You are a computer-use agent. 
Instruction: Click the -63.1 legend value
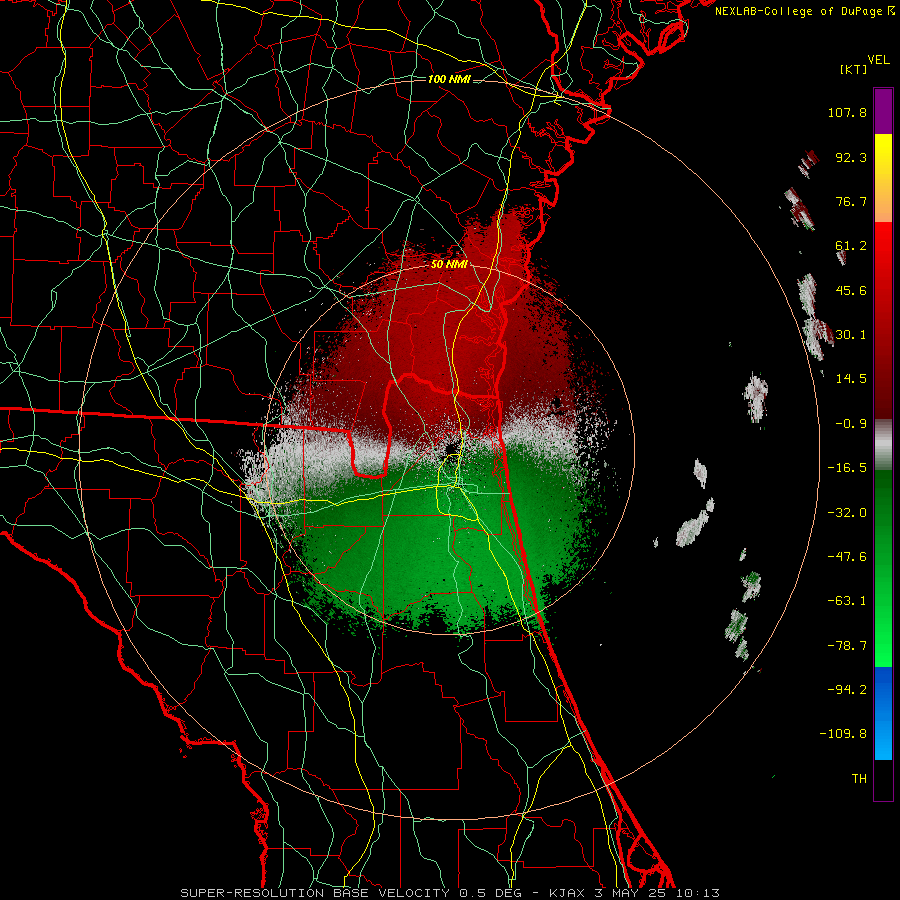847,601
